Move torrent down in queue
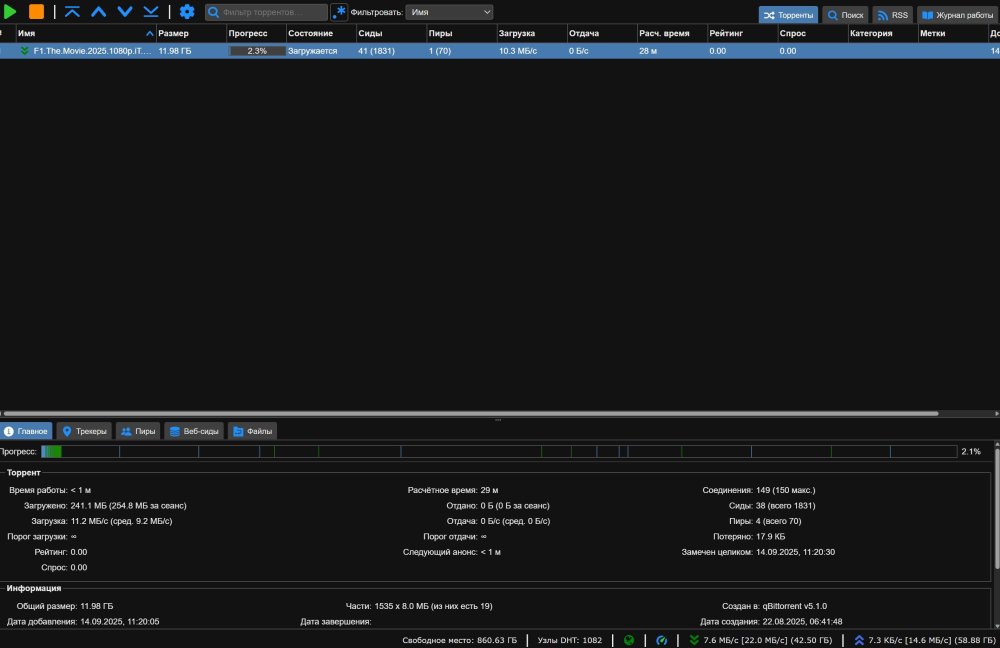This screenshot has height=648, width=1000. [125, 11]
